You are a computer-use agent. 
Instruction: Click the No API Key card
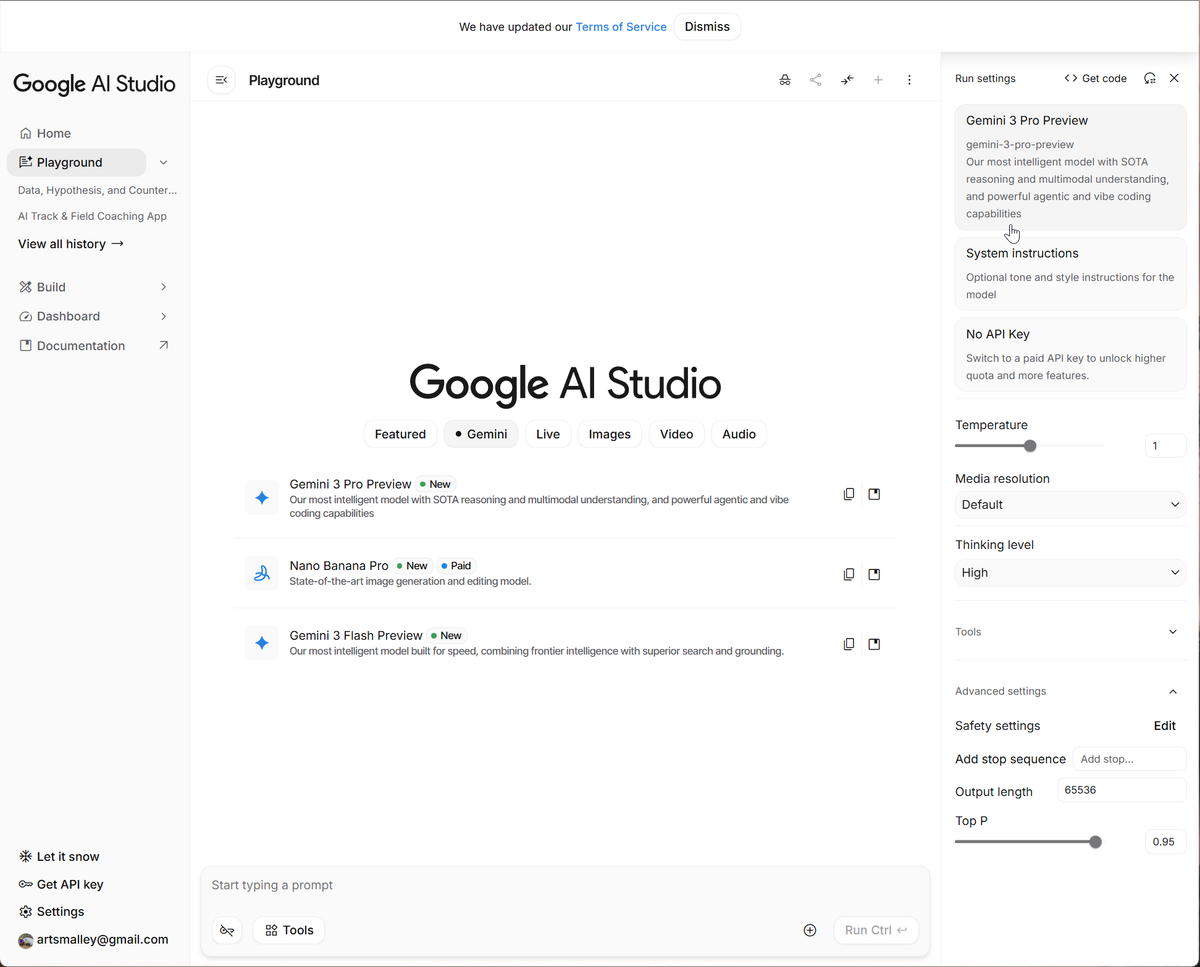tap(1070, 354)
